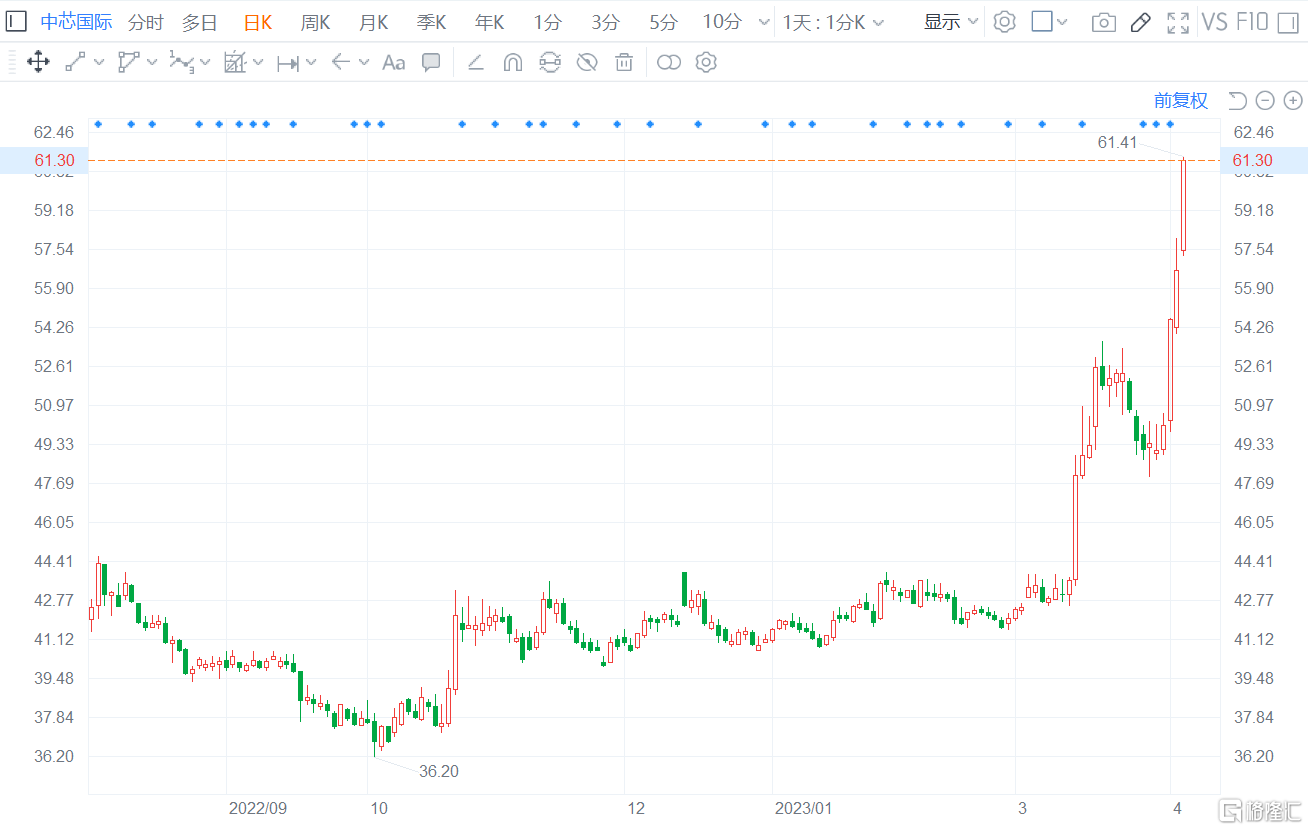
Task: Switch to the 周K tab
Action: click(x=315, y=22)
